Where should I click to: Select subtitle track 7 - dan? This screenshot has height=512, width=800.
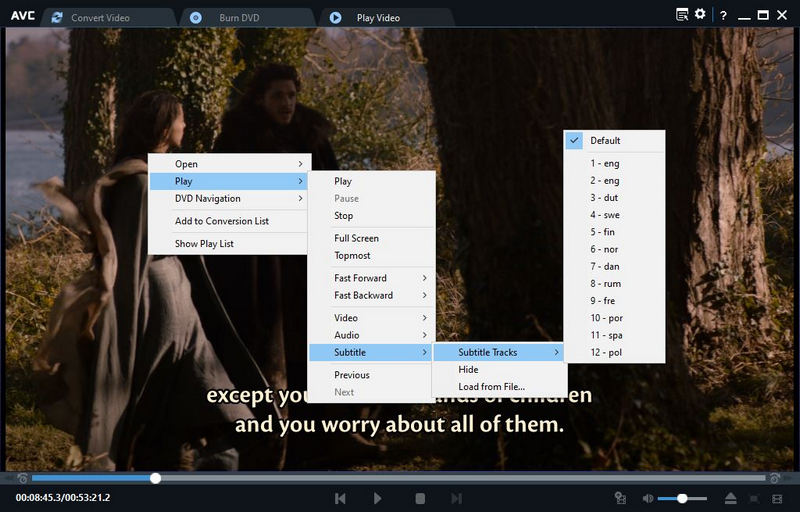615,266
